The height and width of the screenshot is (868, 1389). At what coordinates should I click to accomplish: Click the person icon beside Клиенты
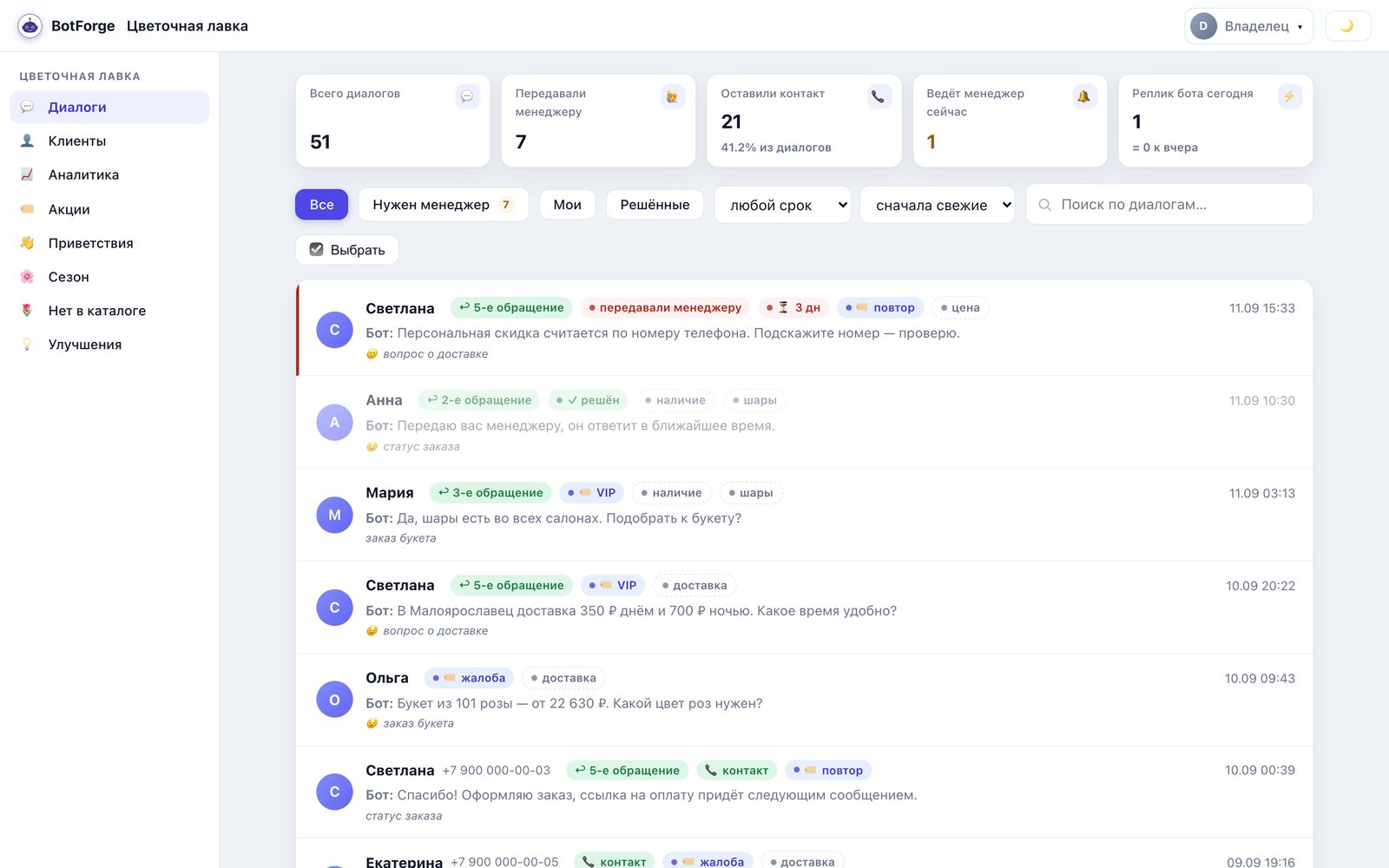pos(27,141)
